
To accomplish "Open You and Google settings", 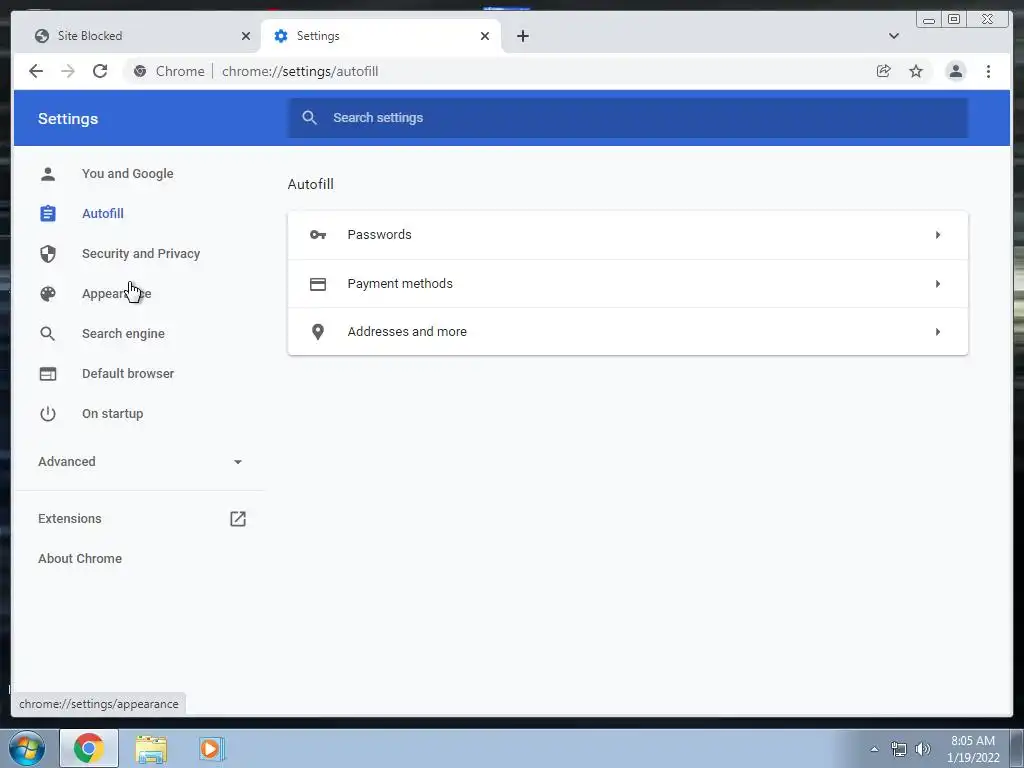I will click(x=127, y=174).
